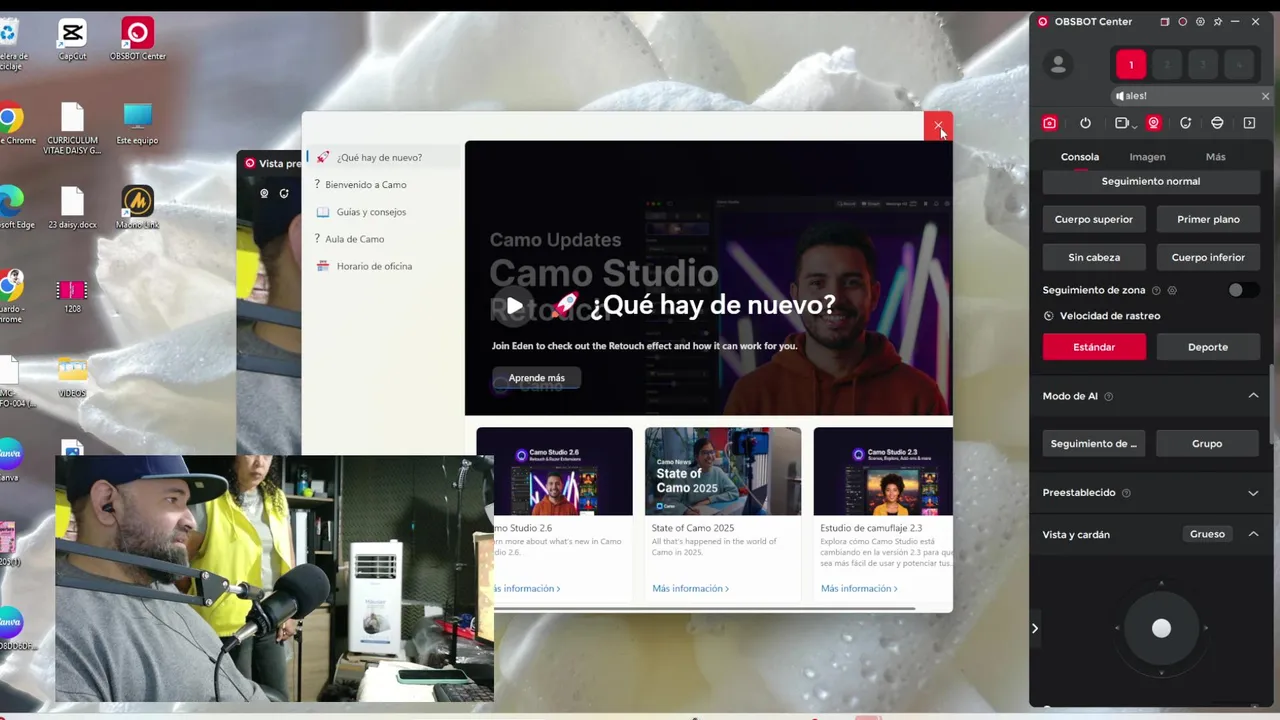This screenshot has height=720, width=1280.
Task: Open Horario de oficina in Camo sidebar
Action: tap(383, 266)
